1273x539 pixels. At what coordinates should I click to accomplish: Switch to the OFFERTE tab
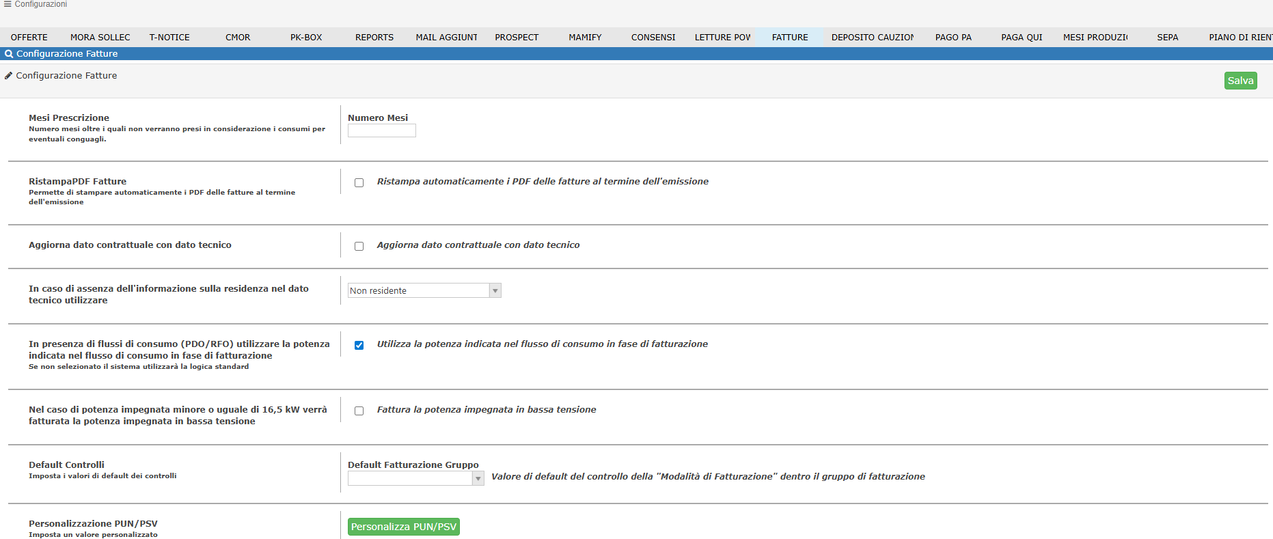pos(29,37)
